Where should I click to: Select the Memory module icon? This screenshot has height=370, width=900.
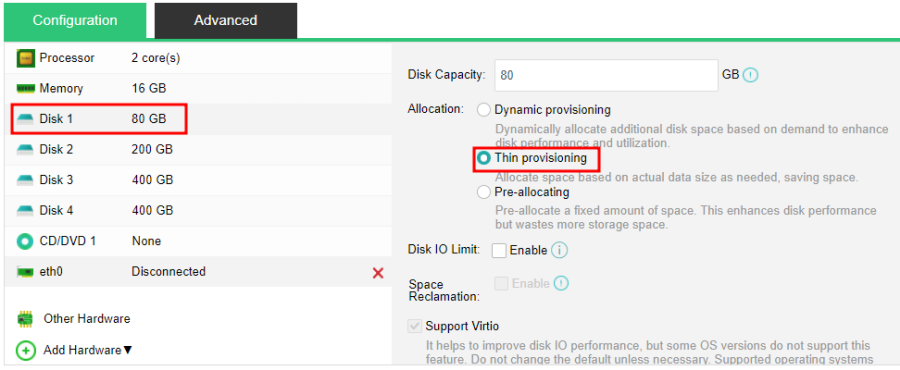pos(25,88)
